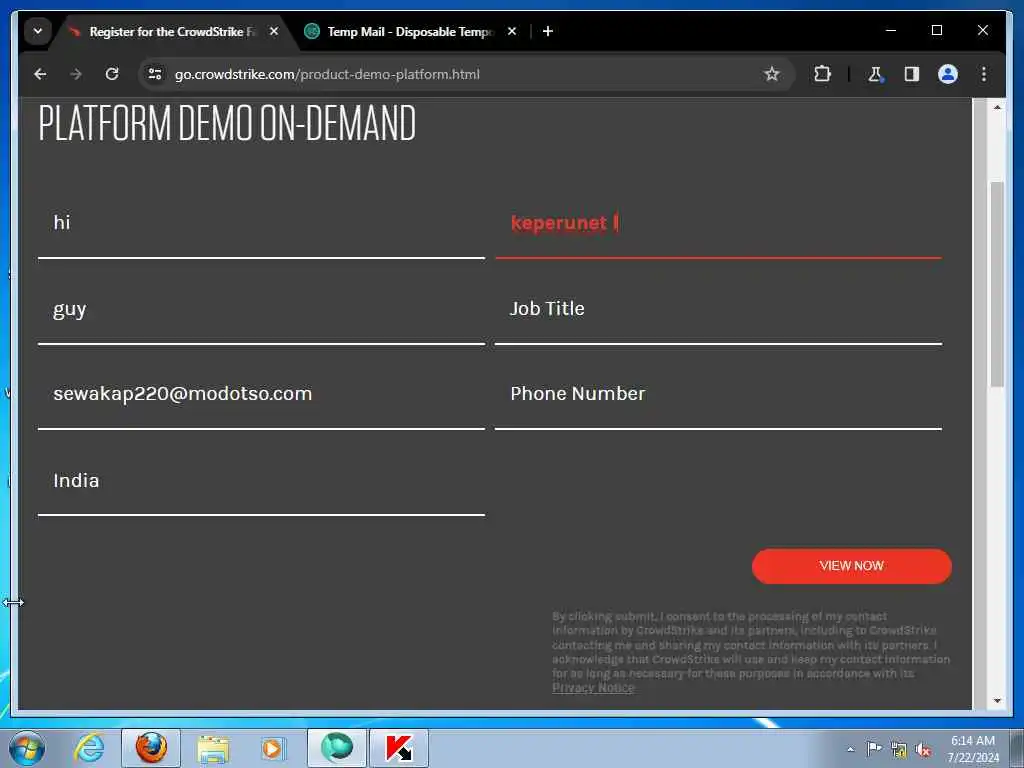
Task: Reload the CrowdStrike page
Action: click(x=112, y=74)
